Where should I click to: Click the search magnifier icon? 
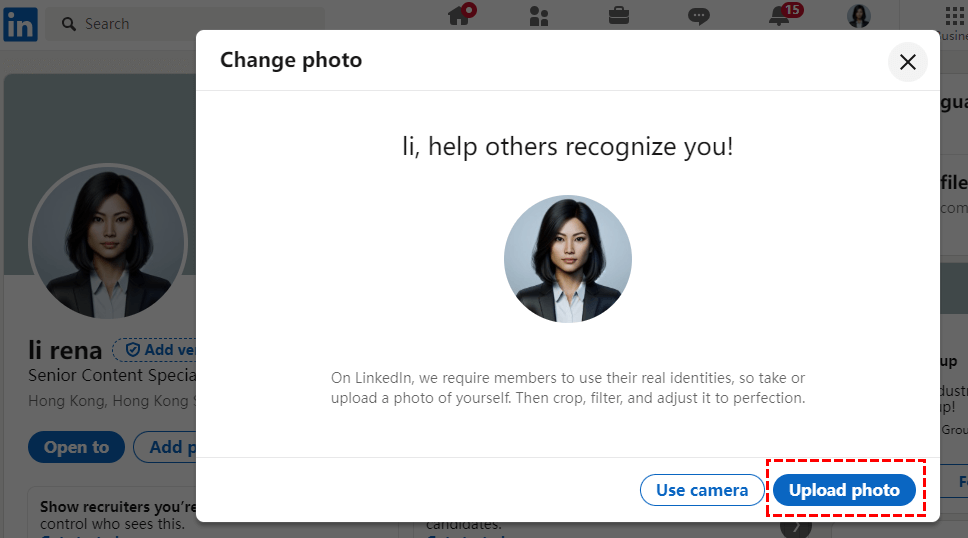(69, 24)
